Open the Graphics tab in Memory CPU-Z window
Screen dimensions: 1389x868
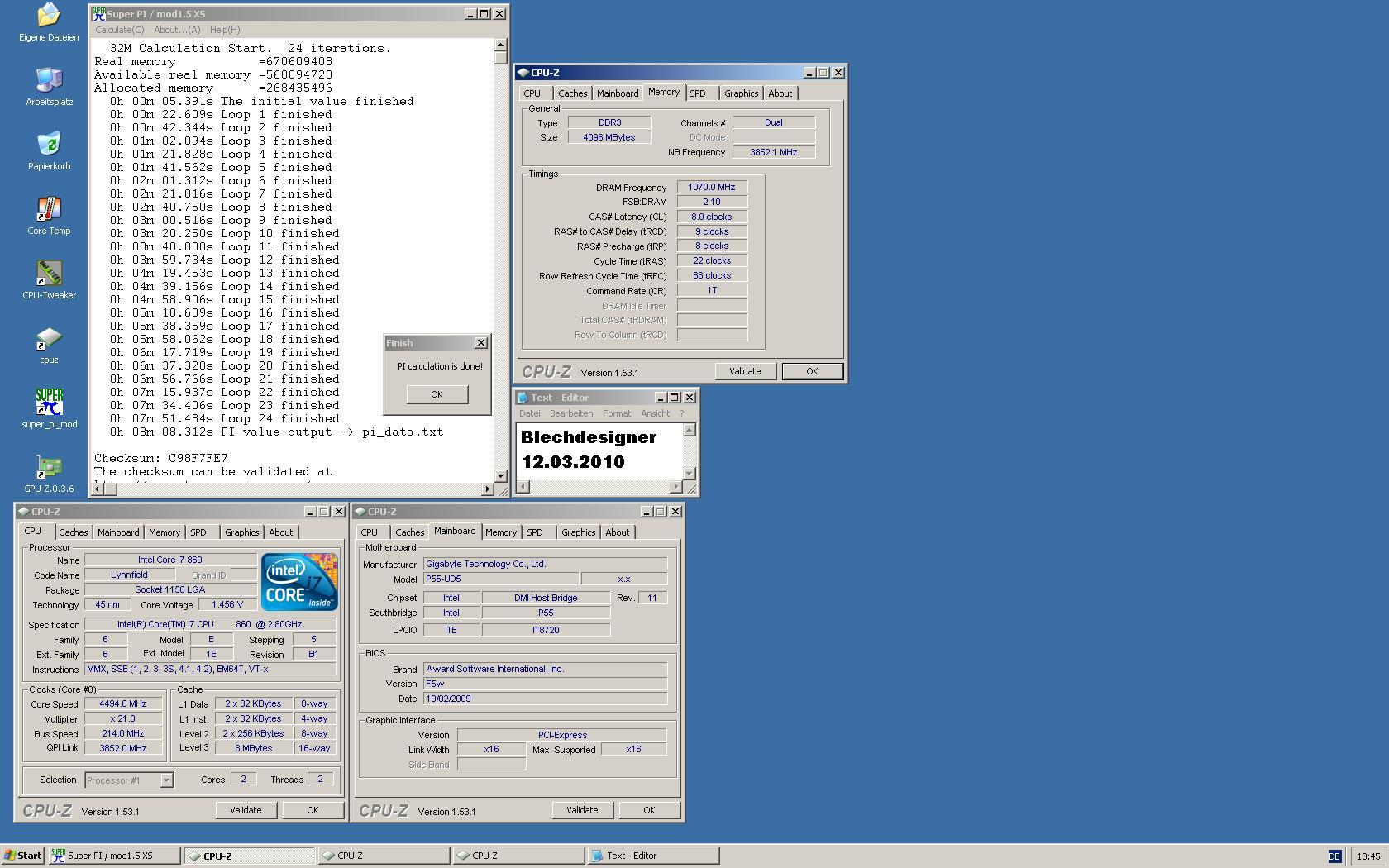coord(741,93)
